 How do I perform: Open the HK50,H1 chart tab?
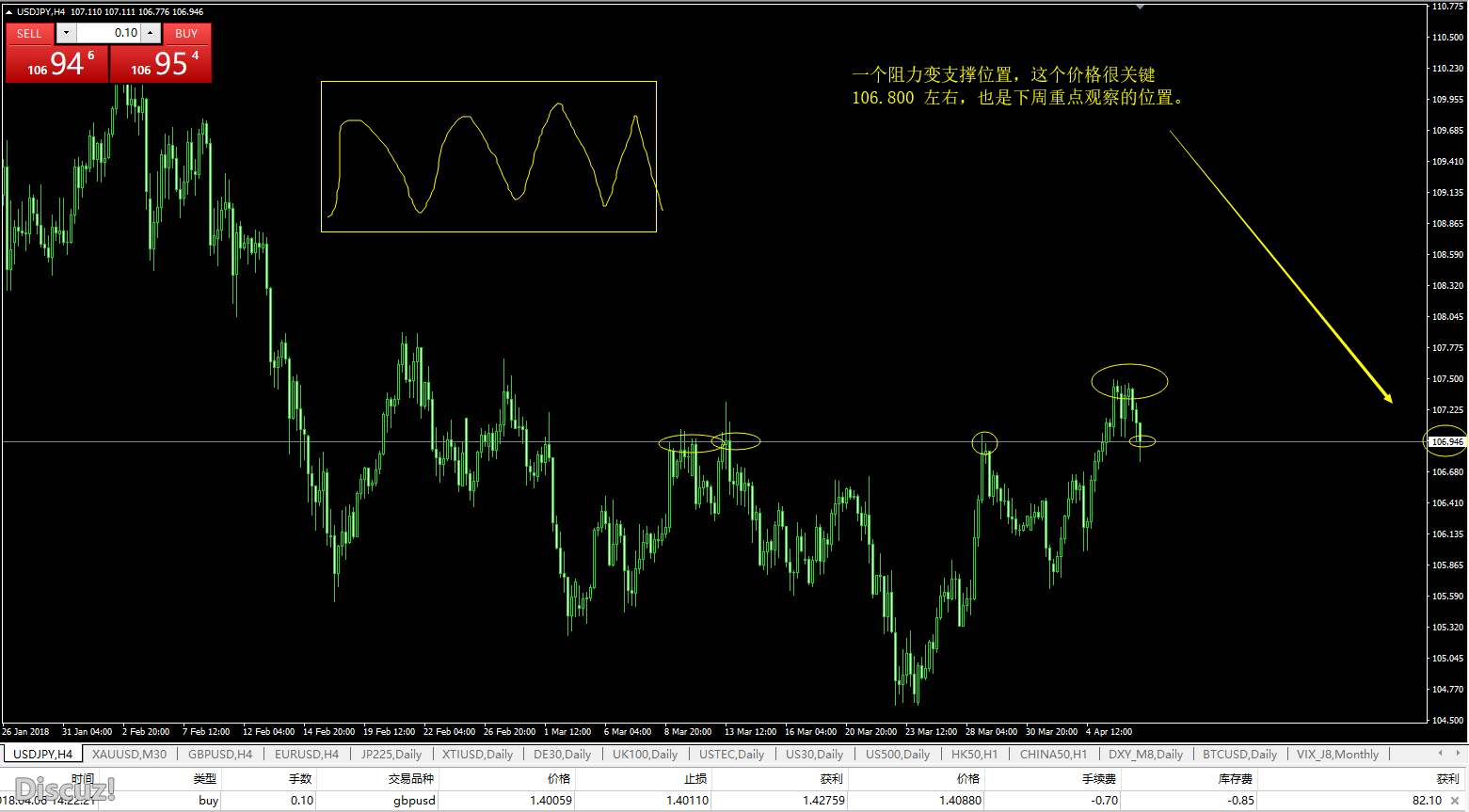coord(974,754)
